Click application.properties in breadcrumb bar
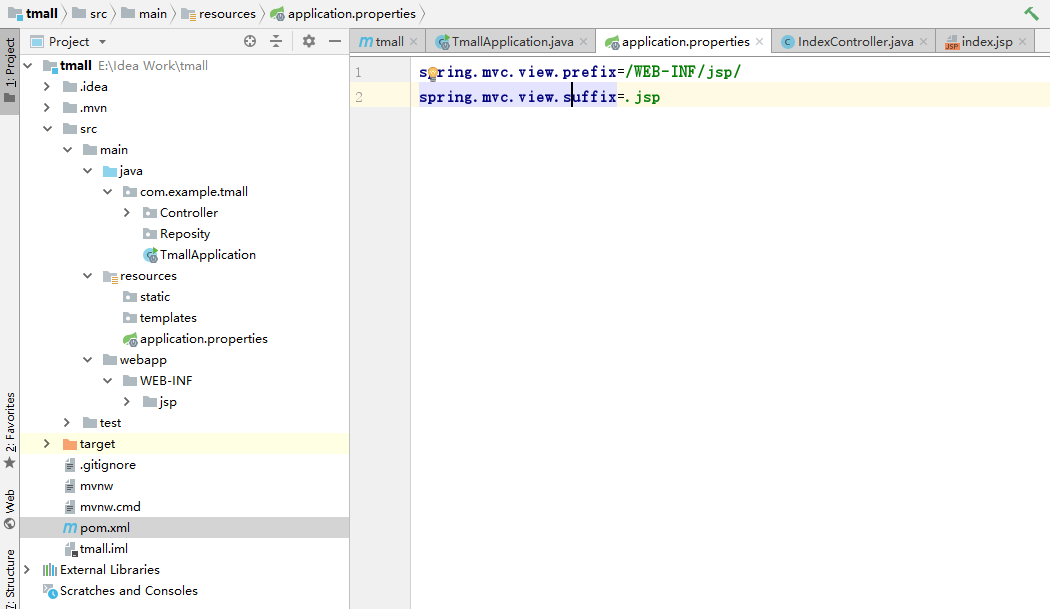 click(x=343, y=13)
